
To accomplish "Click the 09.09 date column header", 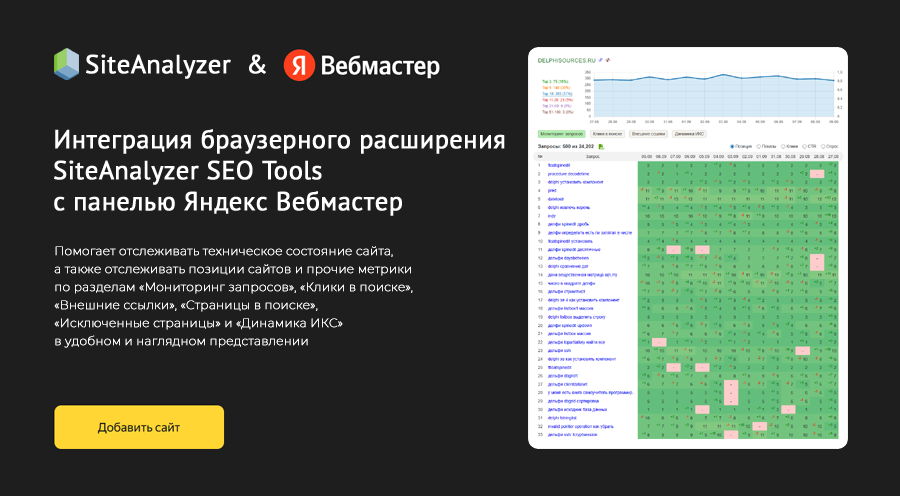I will pos(646,156).
